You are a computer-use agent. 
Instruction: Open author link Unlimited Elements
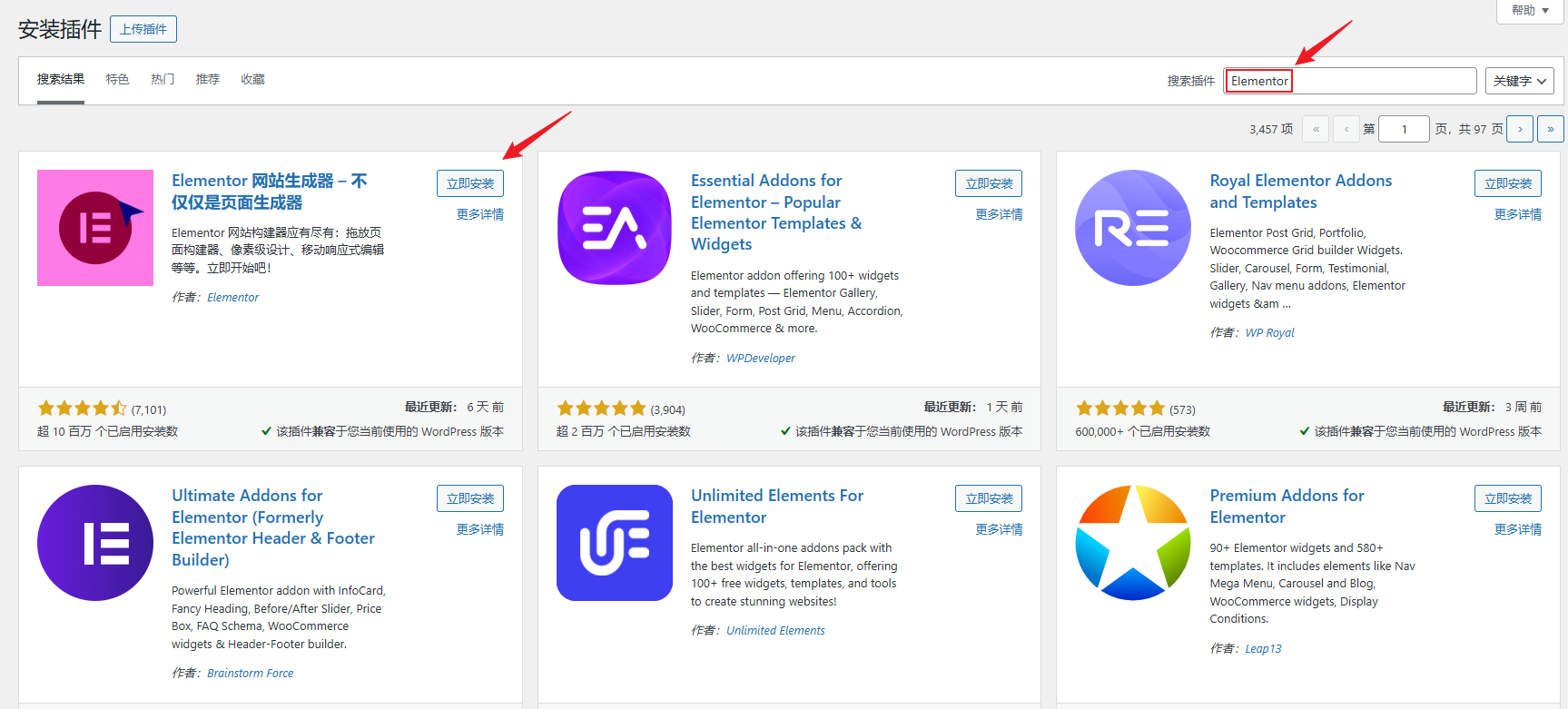pyautogui.click(x=775, y=631)
